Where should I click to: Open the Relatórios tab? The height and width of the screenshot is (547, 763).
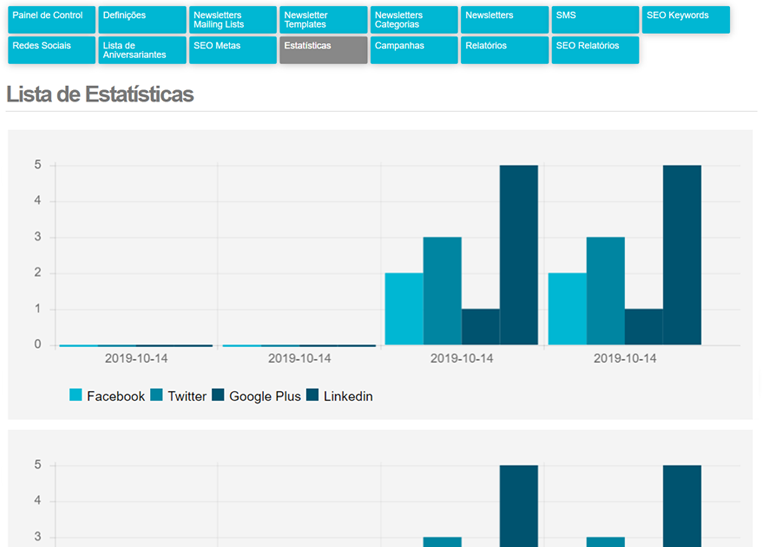505,50
